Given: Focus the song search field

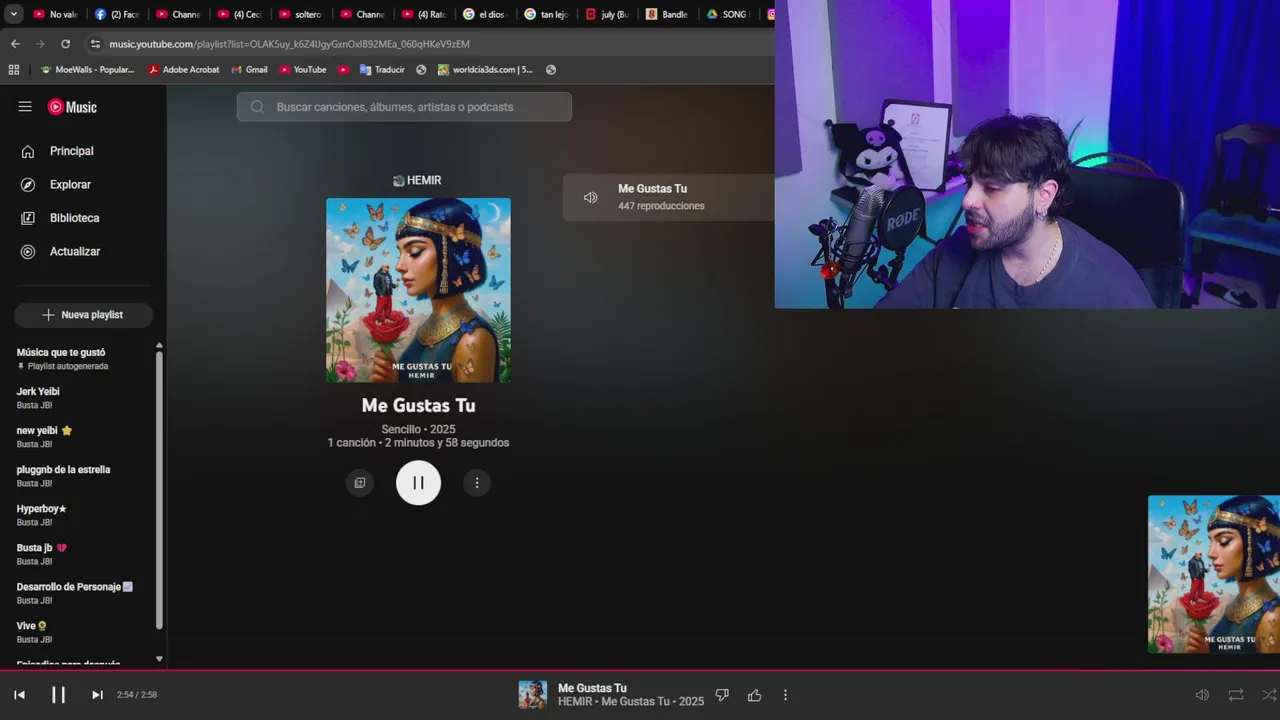Looking at the screenshot, I should [404, 107].
